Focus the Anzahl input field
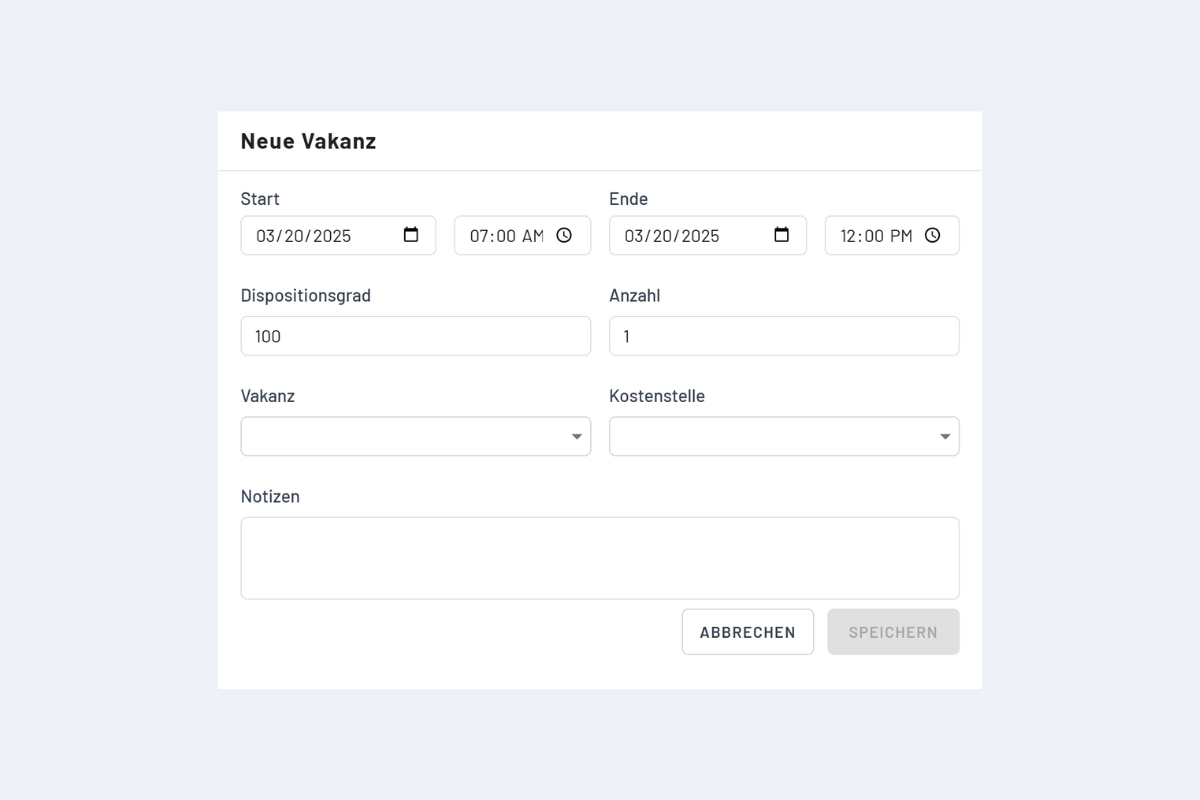This screenshot has height=800, width=1200. click(x=783, y=336)
